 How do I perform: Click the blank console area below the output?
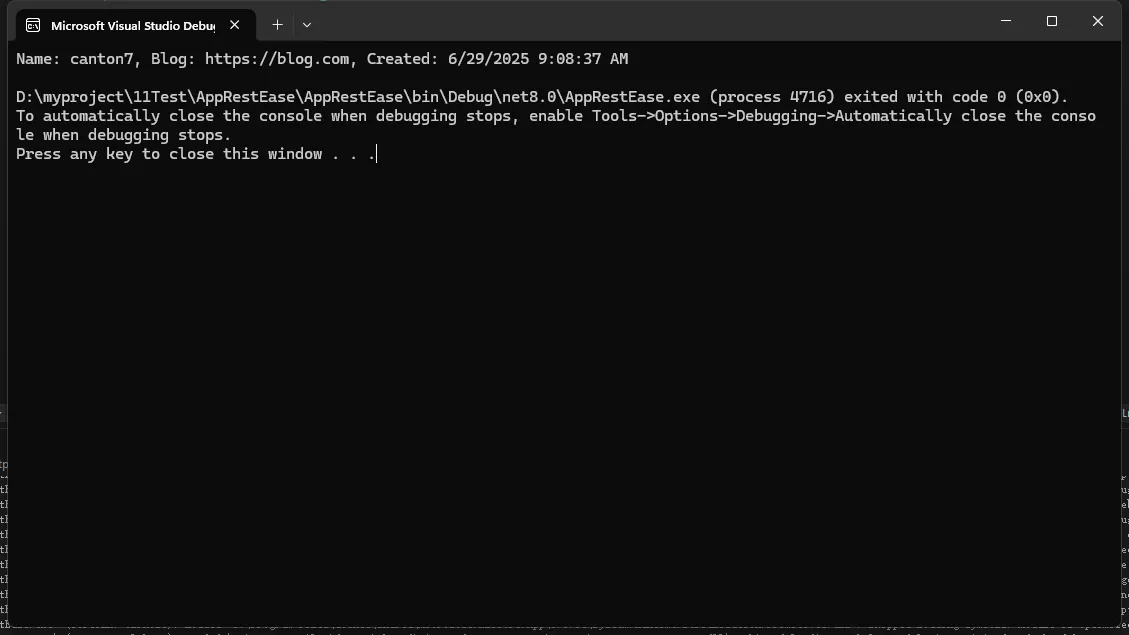click(x=564, y=389)
